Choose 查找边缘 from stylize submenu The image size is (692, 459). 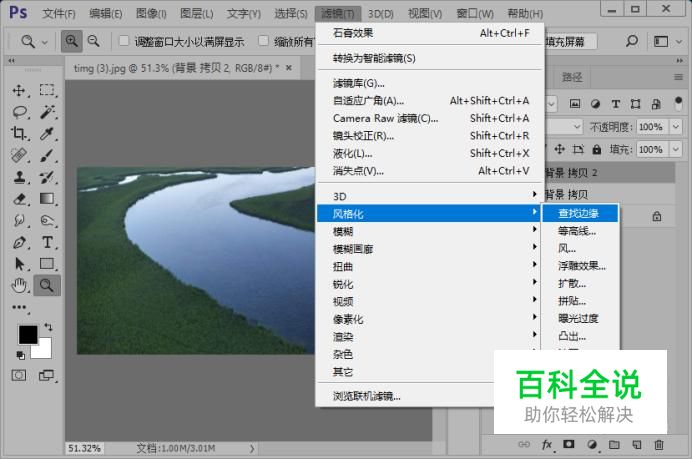coord(580,214)
